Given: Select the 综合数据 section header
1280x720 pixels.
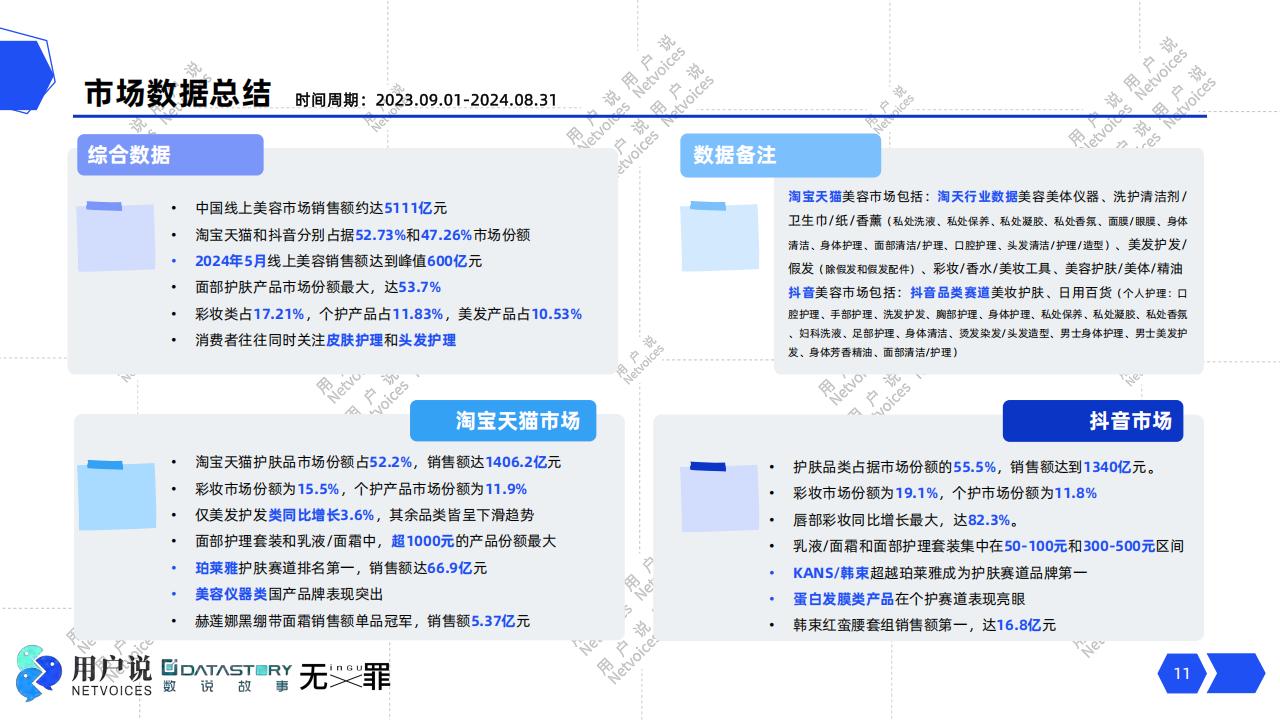Looking at the screenshot, I should click(170, 155).
